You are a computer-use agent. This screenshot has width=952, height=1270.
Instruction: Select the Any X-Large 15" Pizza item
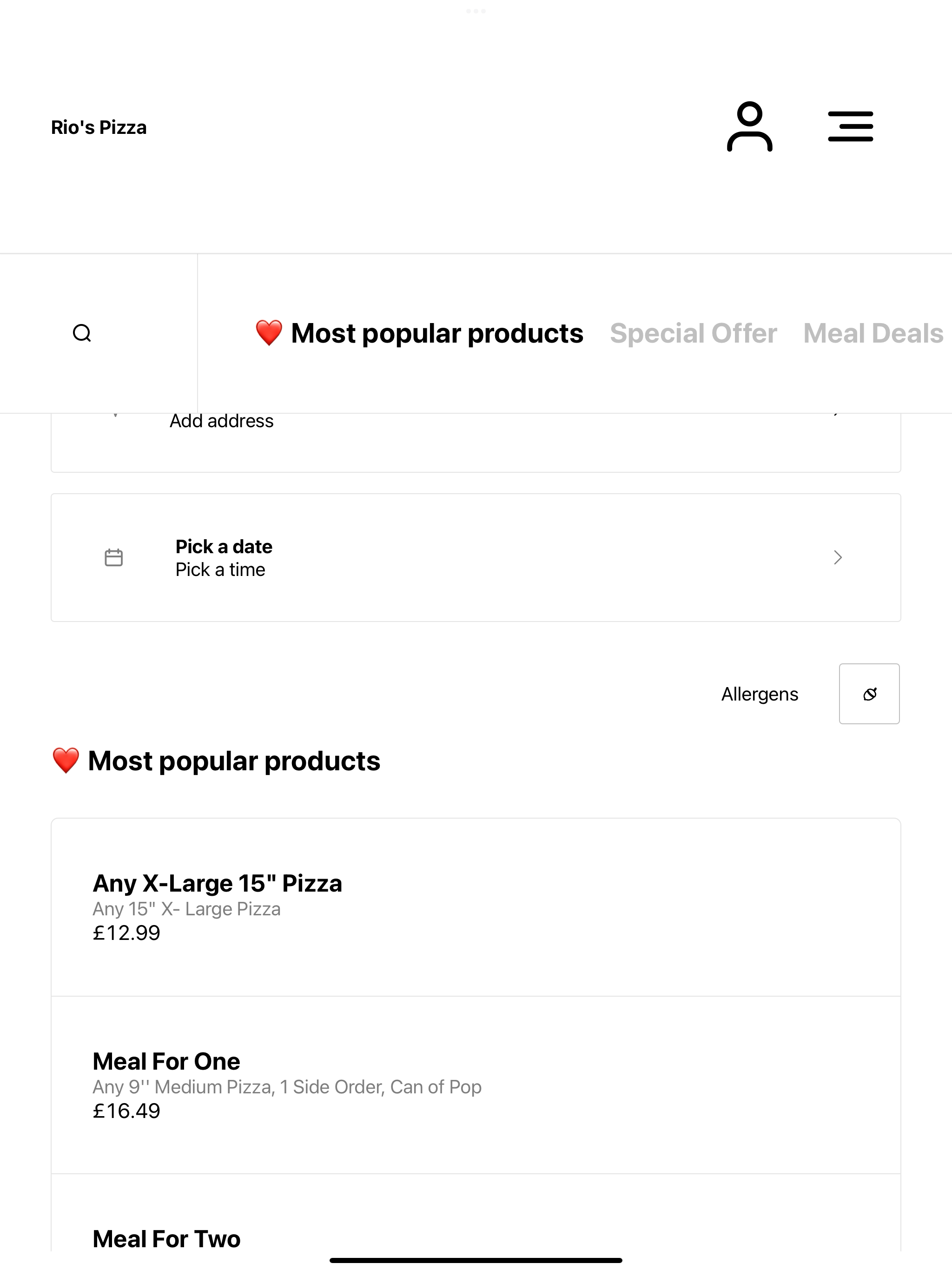point(476,907)
